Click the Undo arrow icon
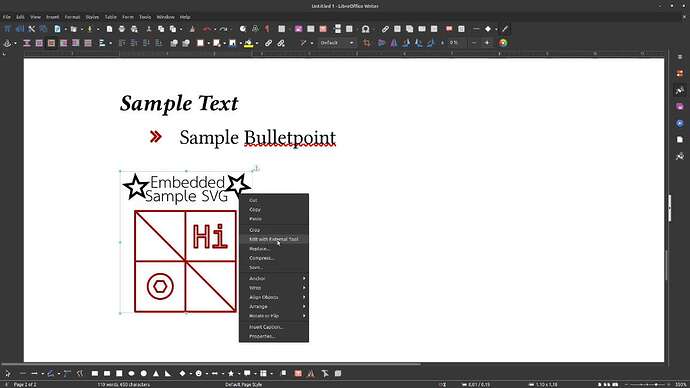Viewport: 690px width, 388px height. pos(207,29)
